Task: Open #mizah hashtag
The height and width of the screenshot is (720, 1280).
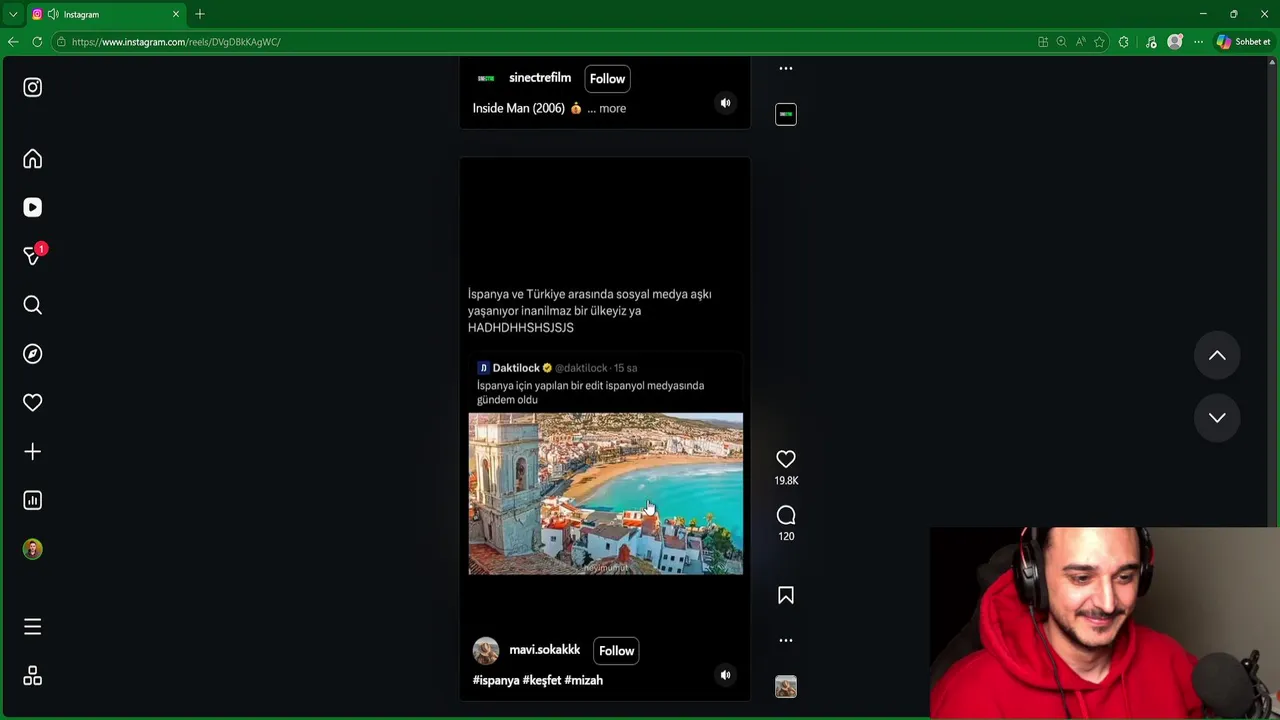Action: [584, 680]
